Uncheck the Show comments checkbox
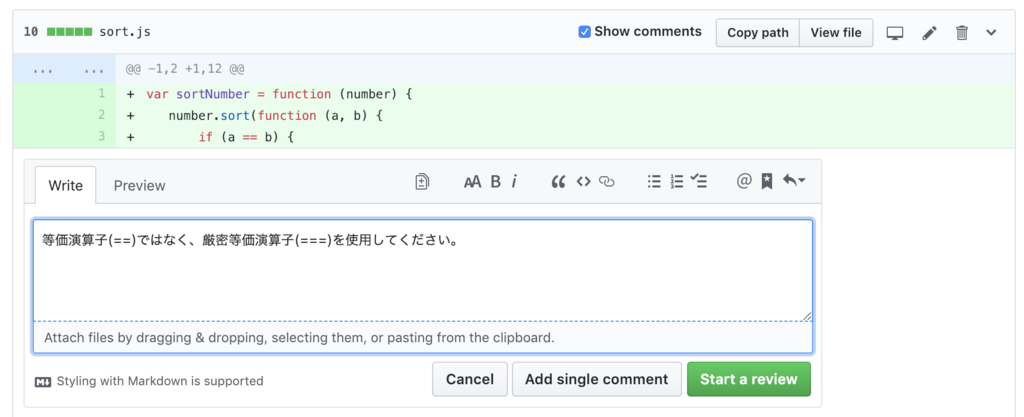 585,32
